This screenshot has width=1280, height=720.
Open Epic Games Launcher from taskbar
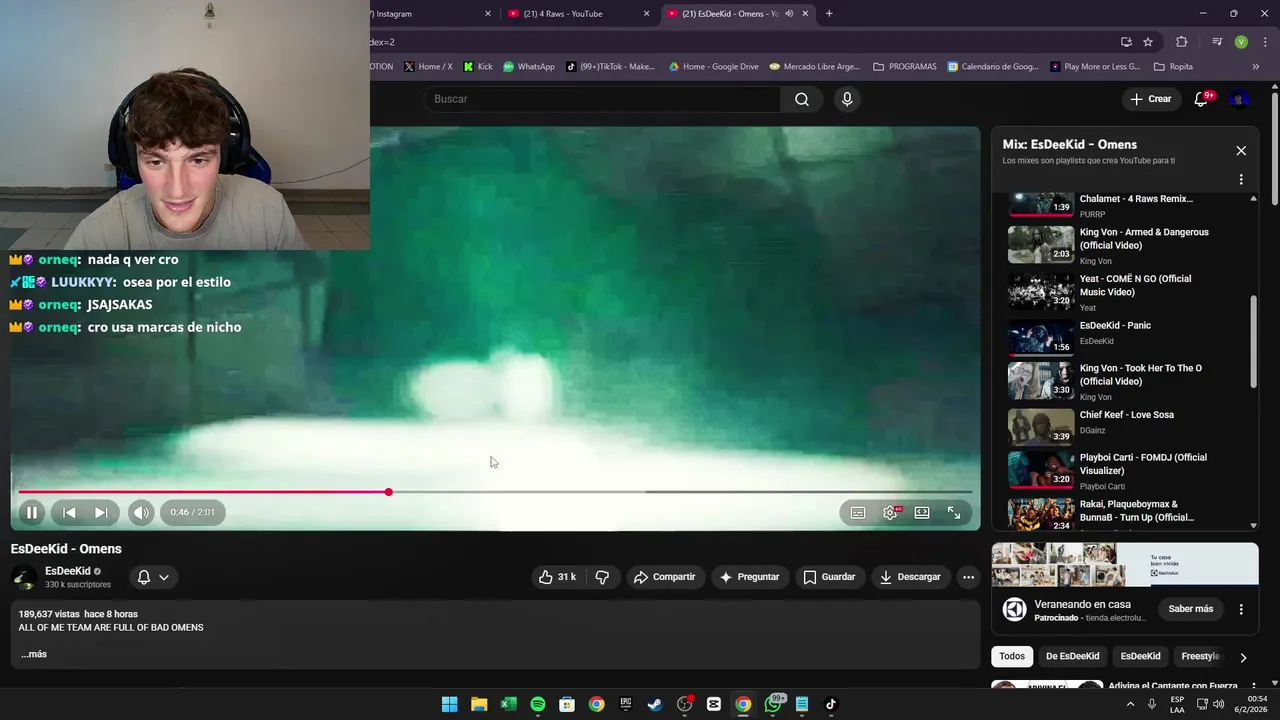[626, 704]
